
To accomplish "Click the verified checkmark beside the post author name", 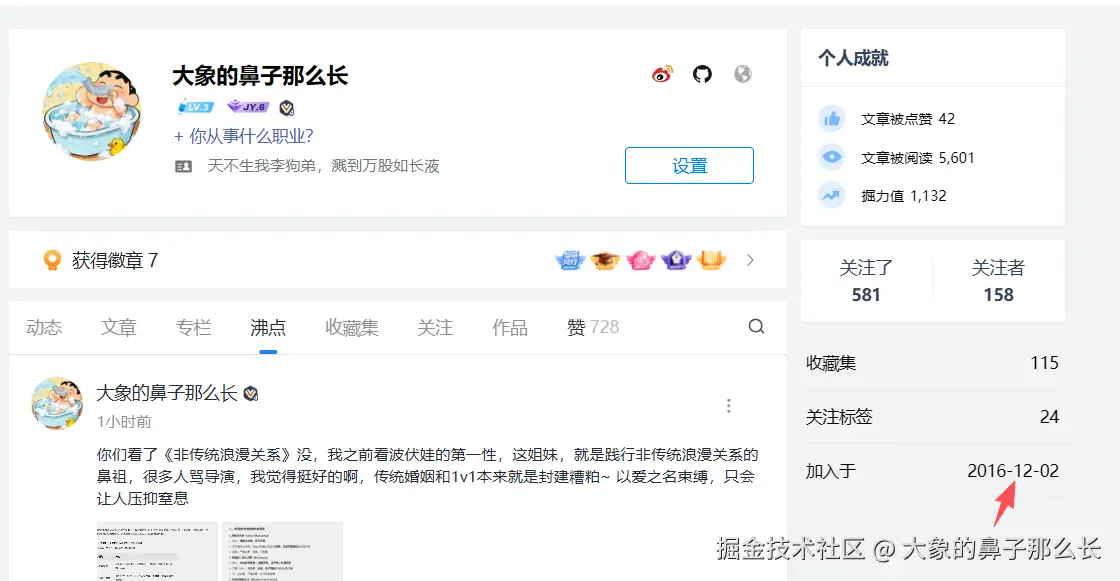I will click(250, 393).
